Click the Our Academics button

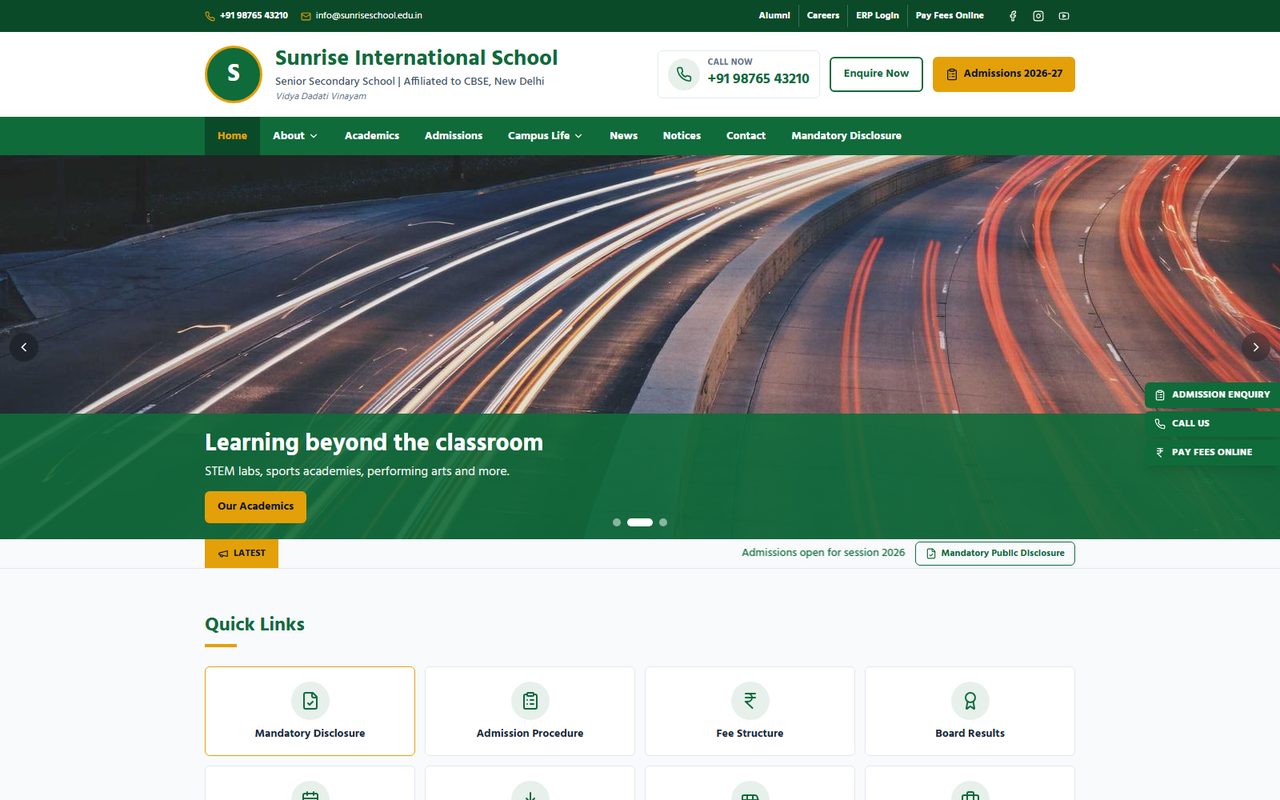(256, 507)
